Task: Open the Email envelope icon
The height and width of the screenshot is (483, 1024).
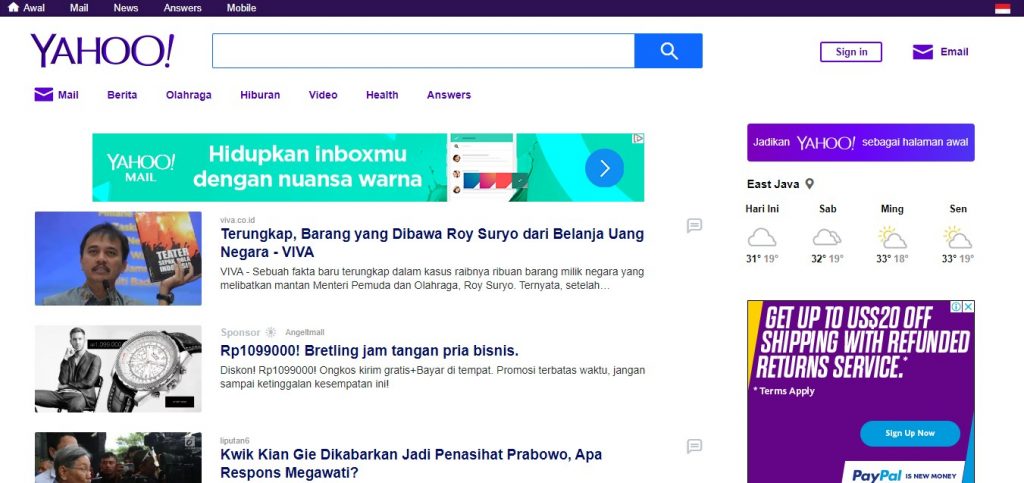Action: pyautogui.click(x=922, y=52)
